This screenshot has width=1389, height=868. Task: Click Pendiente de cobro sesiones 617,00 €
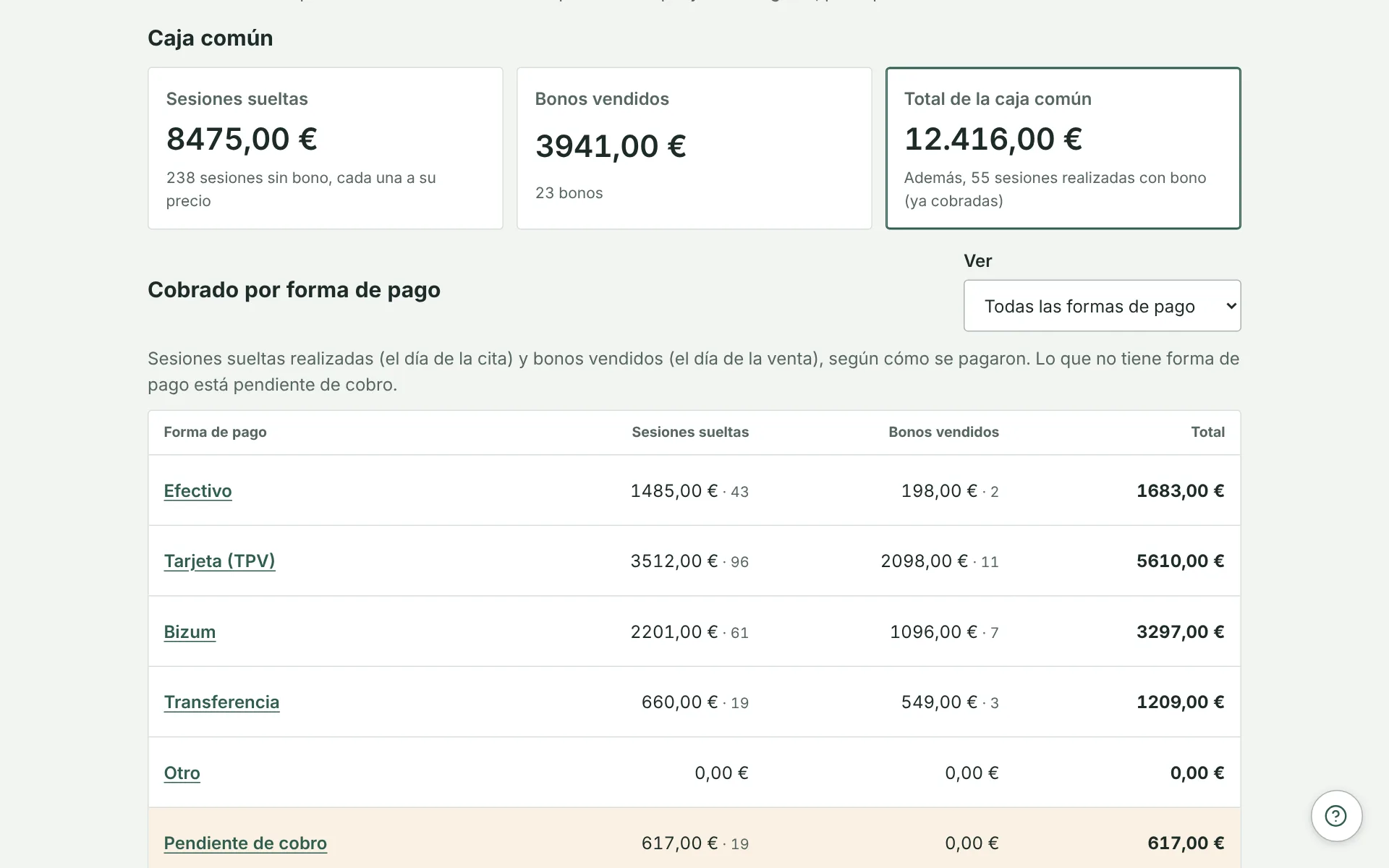click(679, 843)
